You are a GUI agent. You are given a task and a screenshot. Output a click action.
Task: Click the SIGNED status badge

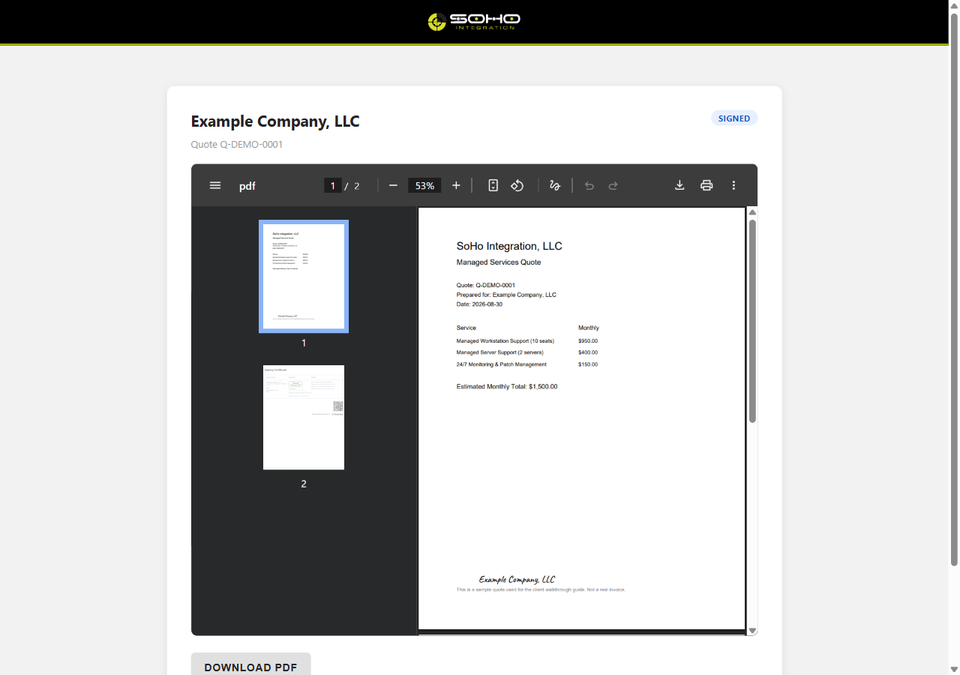734,118
